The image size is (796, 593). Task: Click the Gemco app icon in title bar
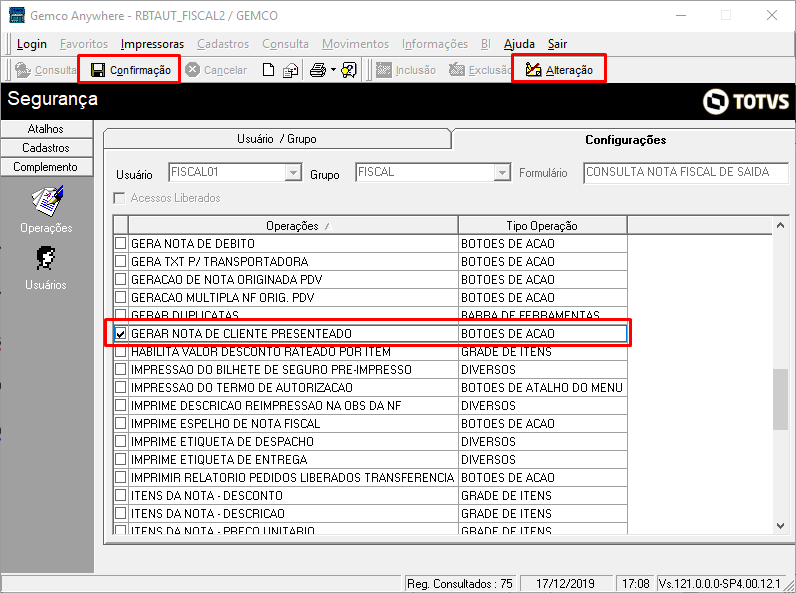(17, 16)
